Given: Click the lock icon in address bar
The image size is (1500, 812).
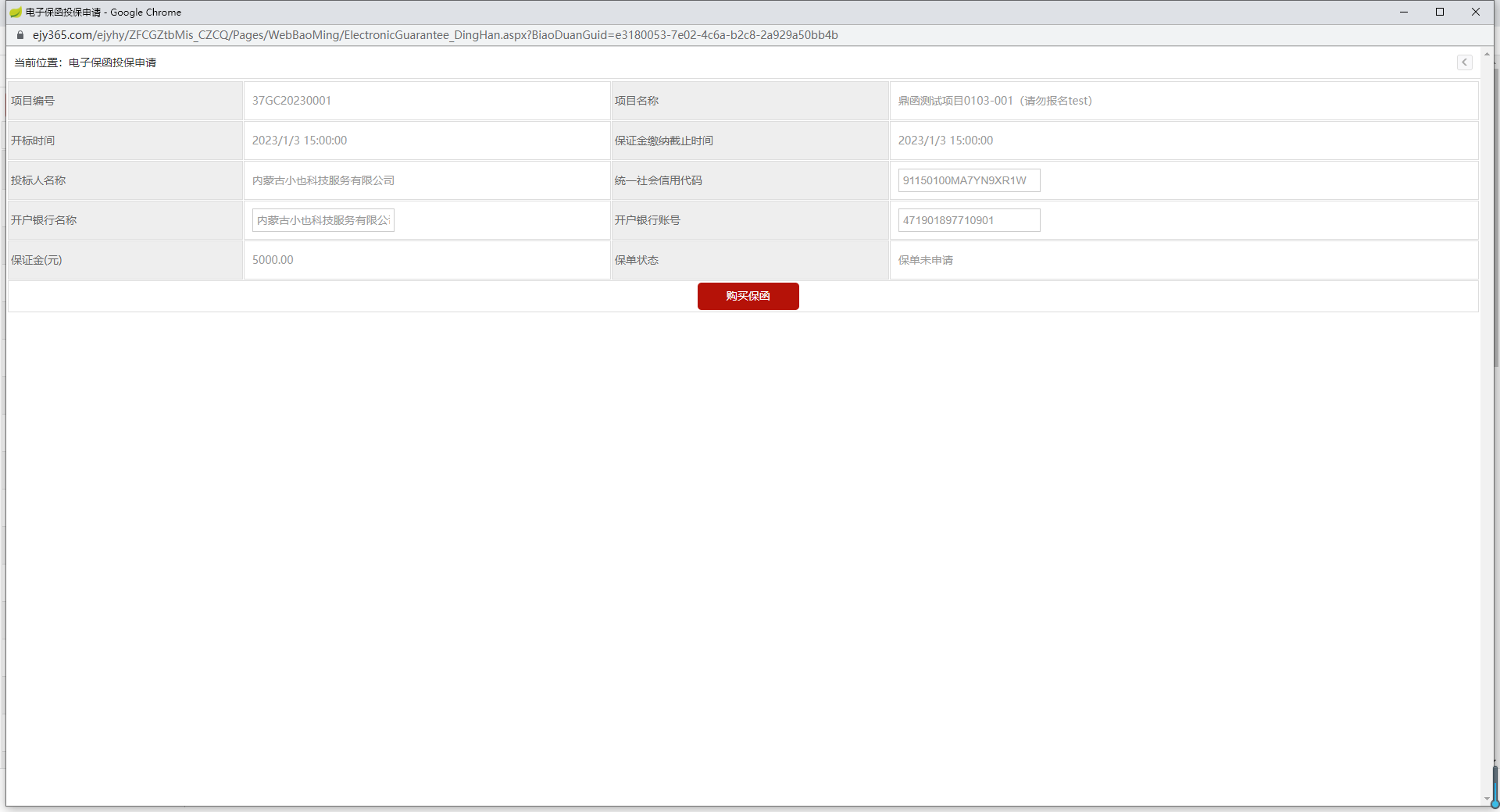Looking at the screenshot, I should (20, 35).
